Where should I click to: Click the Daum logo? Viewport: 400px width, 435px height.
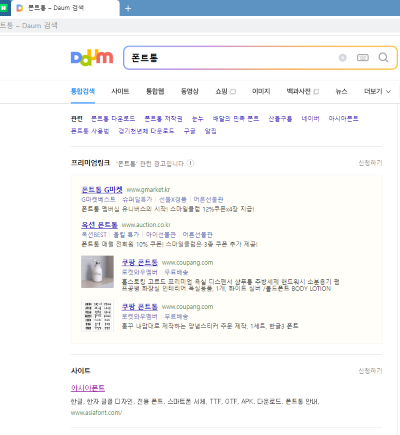coord(92,57)
